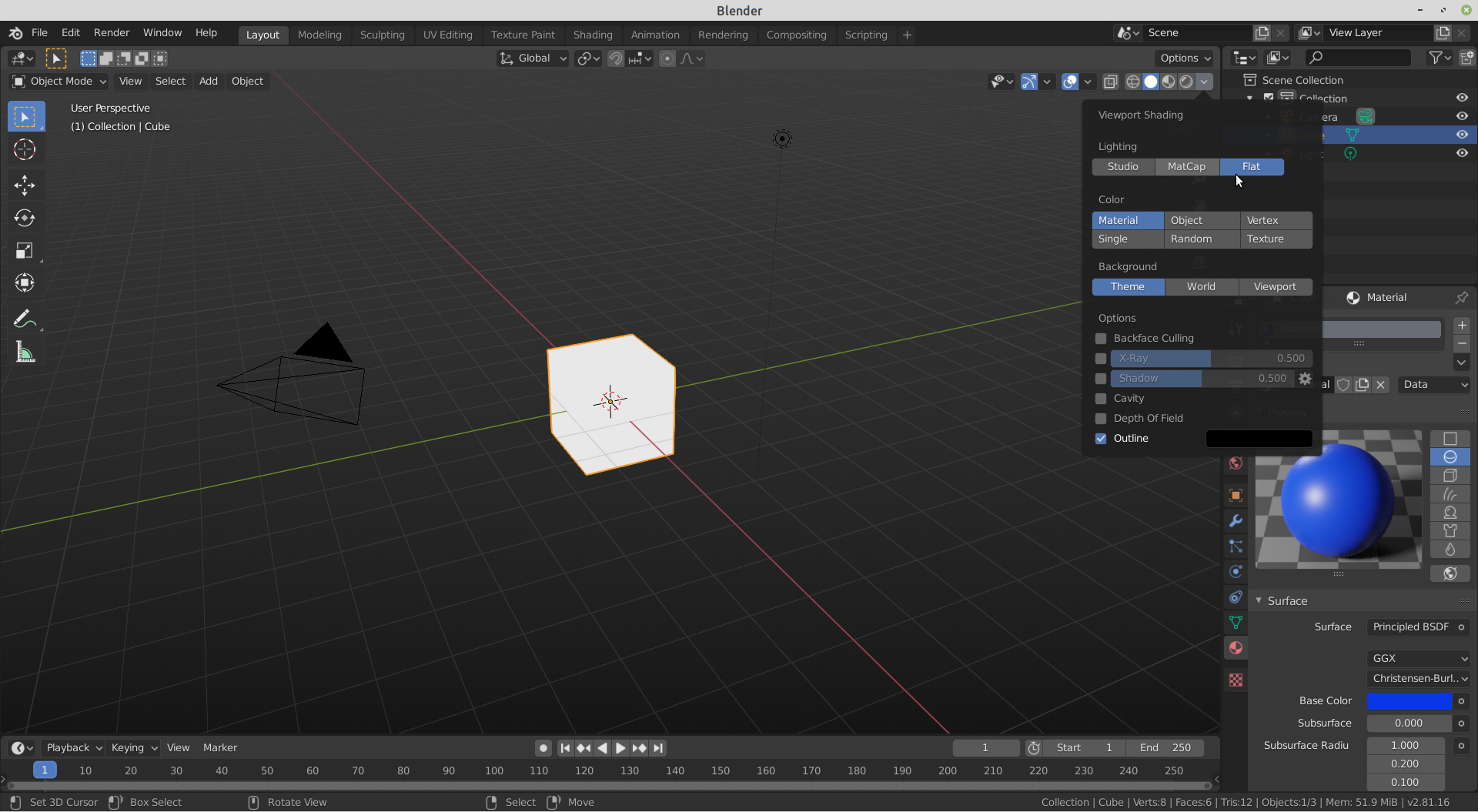This screenshot has height=812, width=1478.
Task: Activate the Rotate tool
Action: pos(25,218)
